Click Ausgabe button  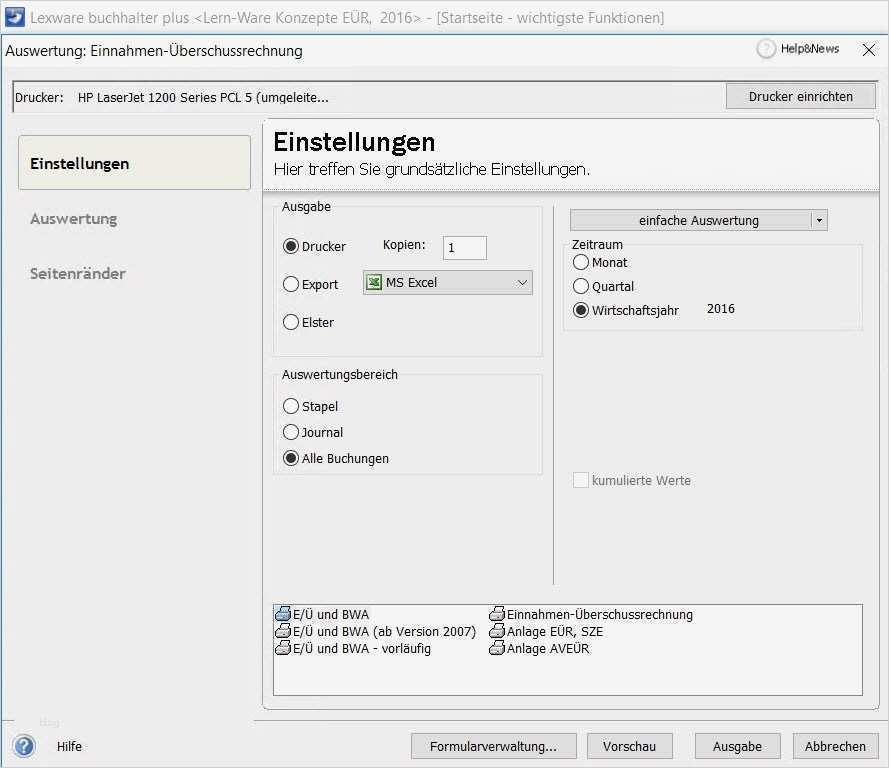tap(737, 746)
